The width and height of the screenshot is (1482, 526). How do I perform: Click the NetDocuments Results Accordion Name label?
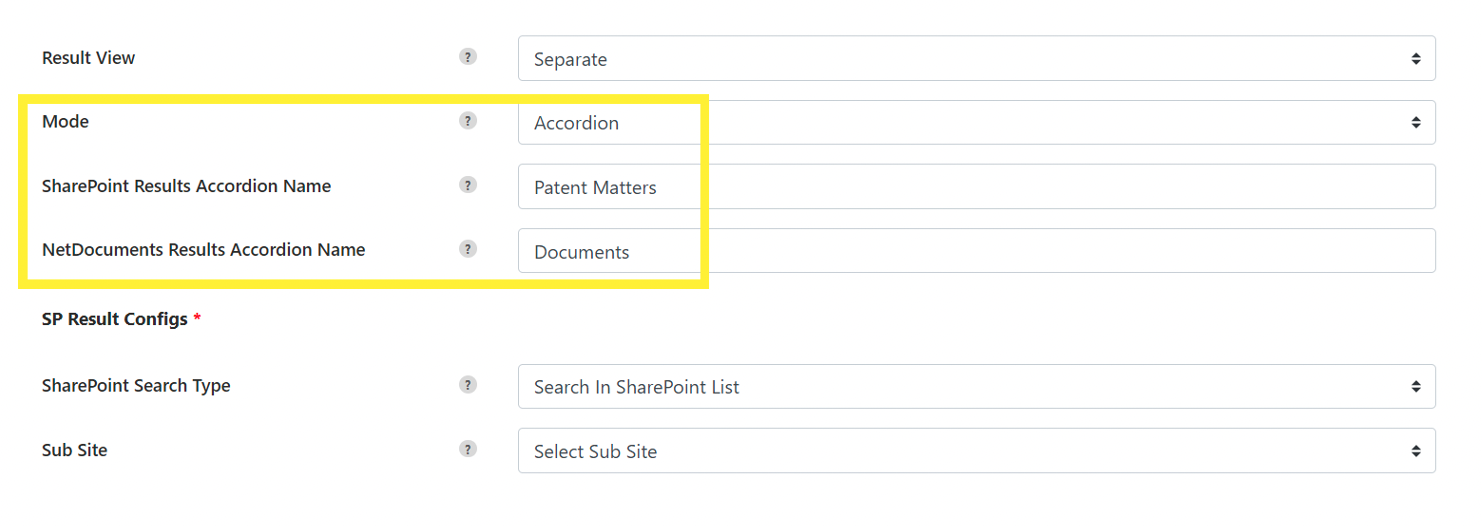pos(203,250)
